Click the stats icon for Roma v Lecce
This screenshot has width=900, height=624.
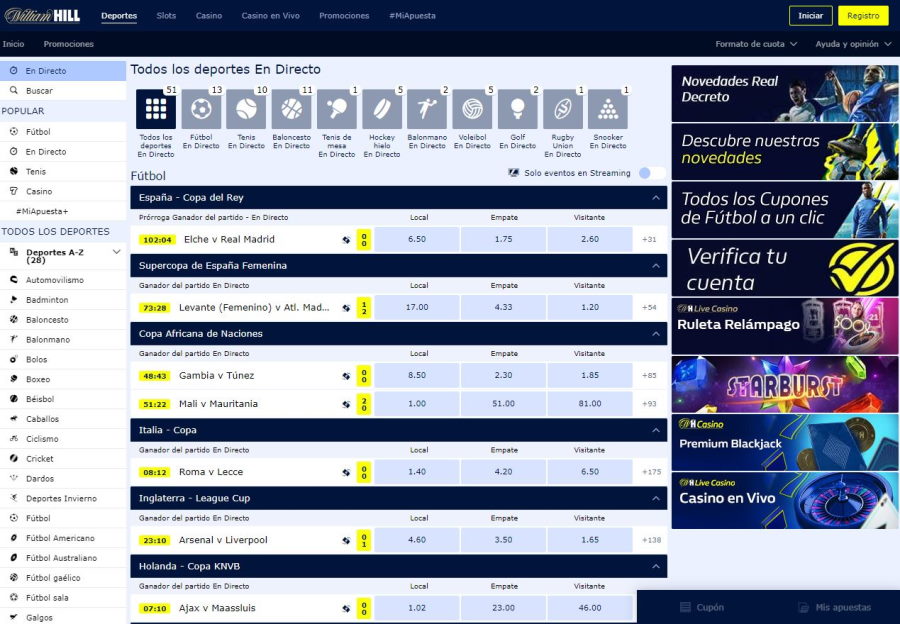coord(346,472)
